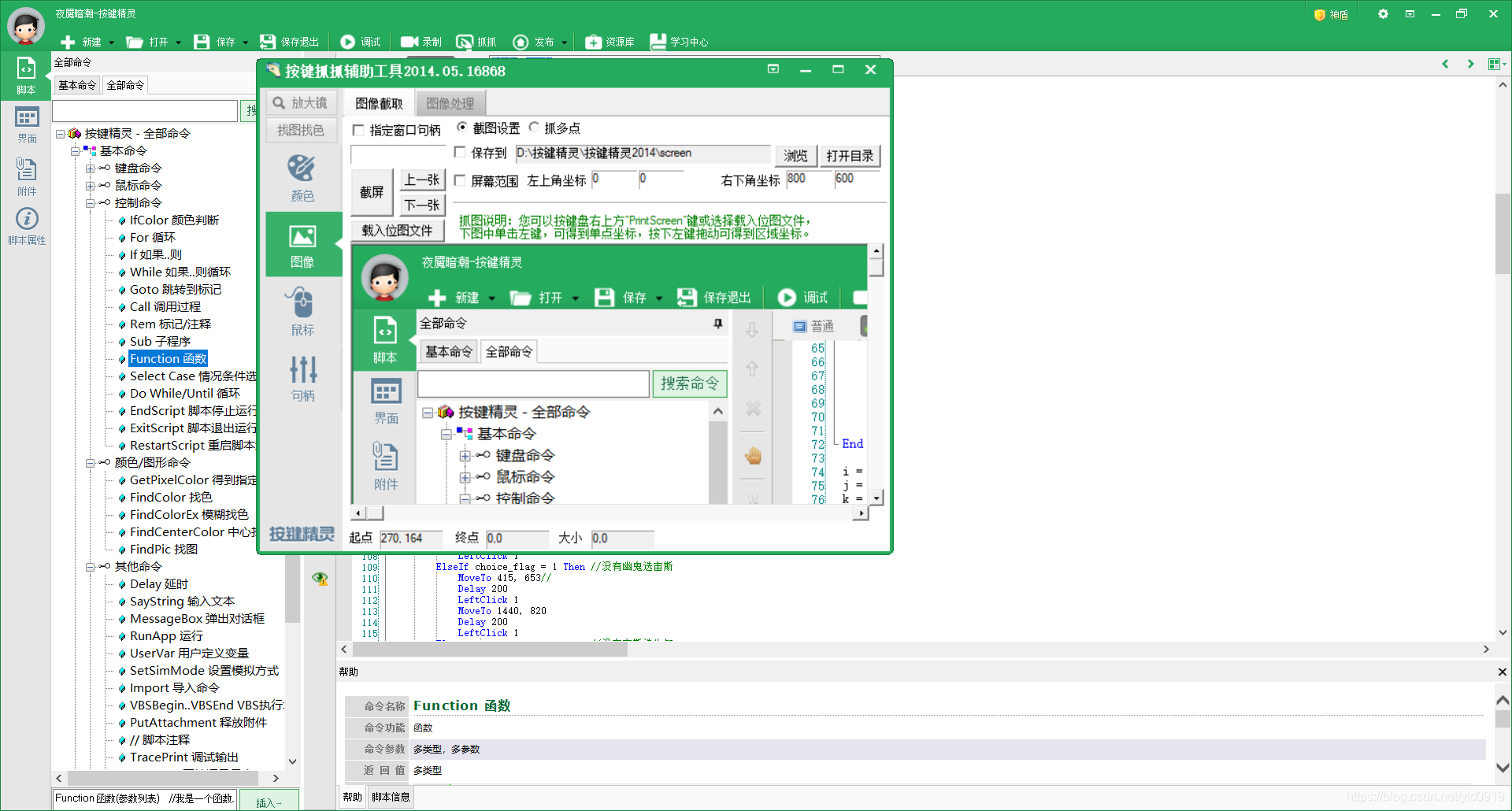Image resolution: width=1512 pixels, height=811 pixels.
Task: Open the 学习中心 learning center icon
Action: click(x=658, y=42)
